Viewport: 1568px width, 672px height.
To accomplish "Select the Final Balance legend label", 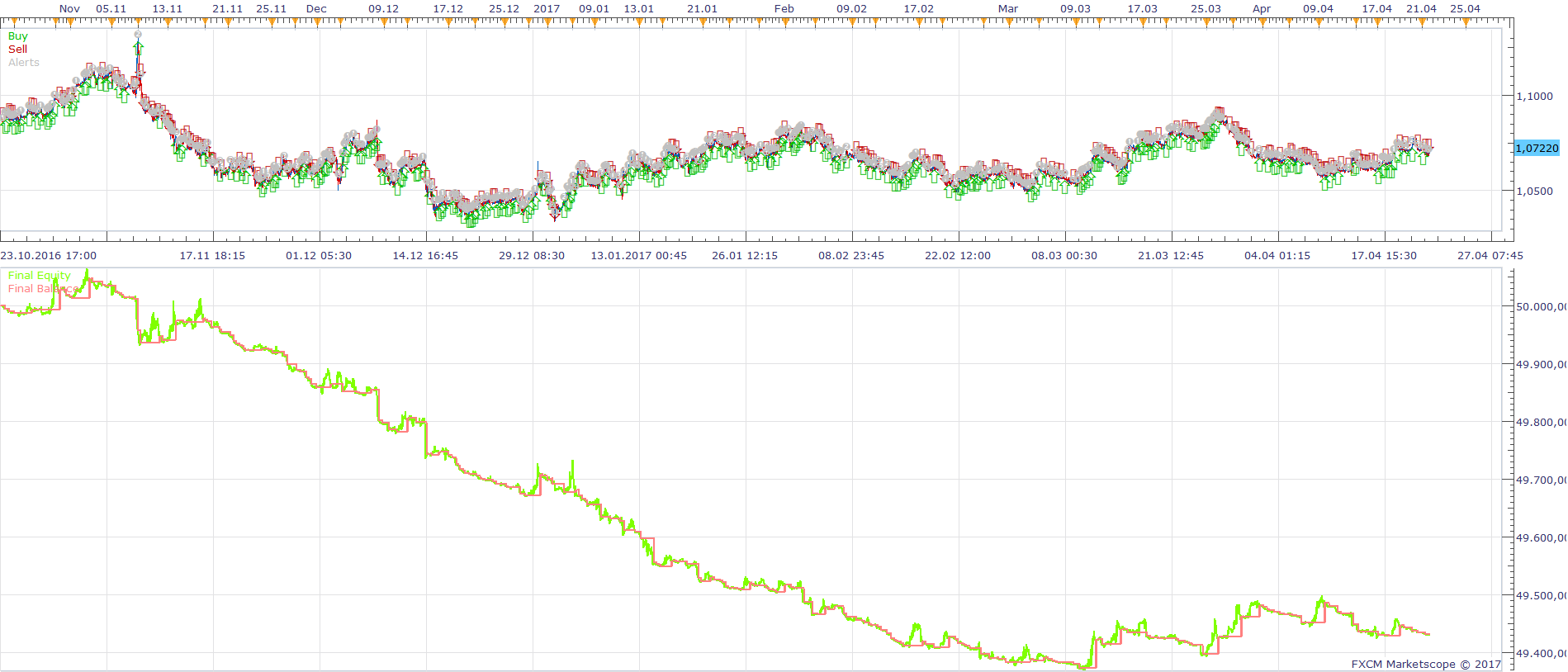I will [x=44, y=289].
